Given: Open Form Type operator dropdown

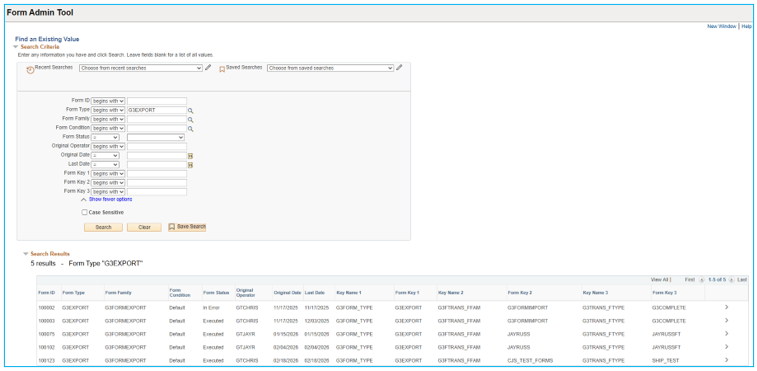Looking at the screenshot, I should click(108, 110).
